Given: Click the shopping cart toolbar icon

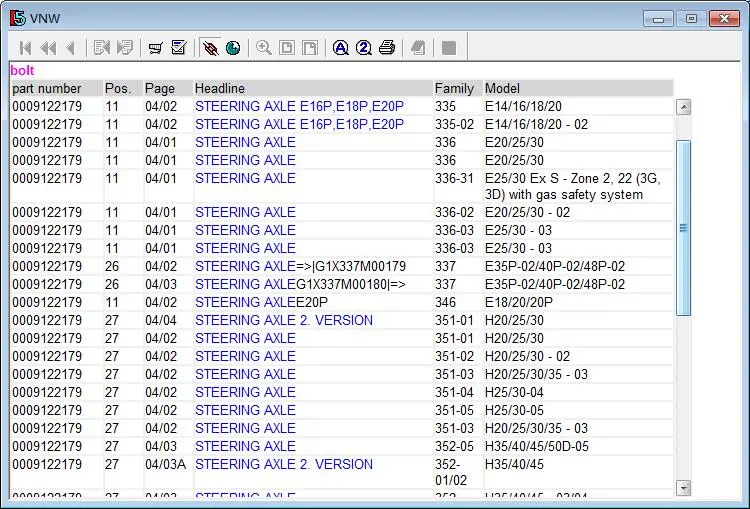Looking at the screenshot, I should (x=155, y=48).
